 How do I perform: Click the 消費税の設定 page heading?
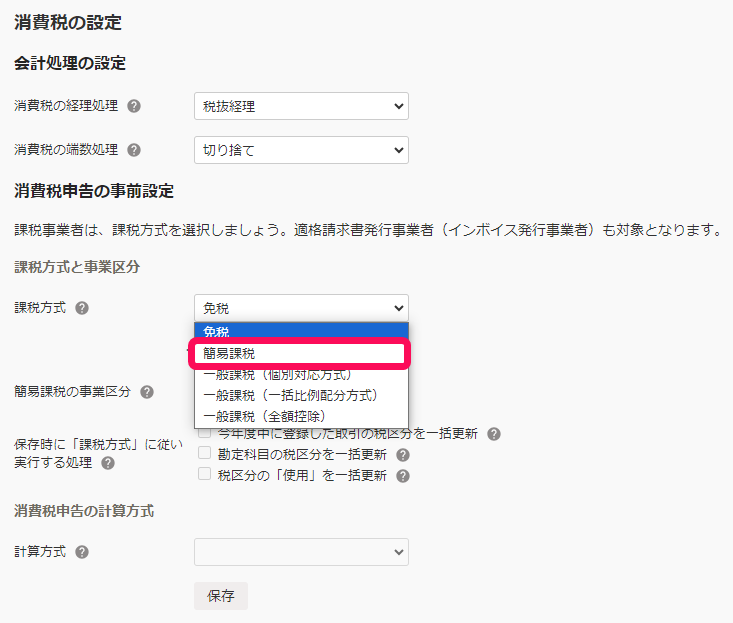(x=68, y=22)
